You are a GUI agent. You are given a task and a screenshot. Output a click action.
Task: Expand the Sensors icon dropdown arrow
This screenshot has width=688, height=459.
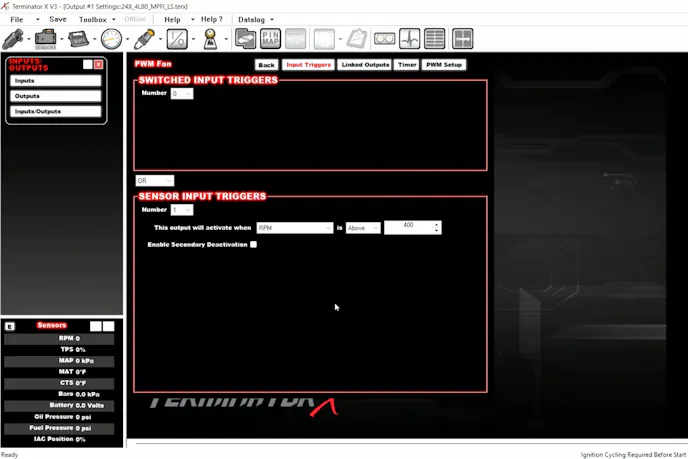coord(62,39)
